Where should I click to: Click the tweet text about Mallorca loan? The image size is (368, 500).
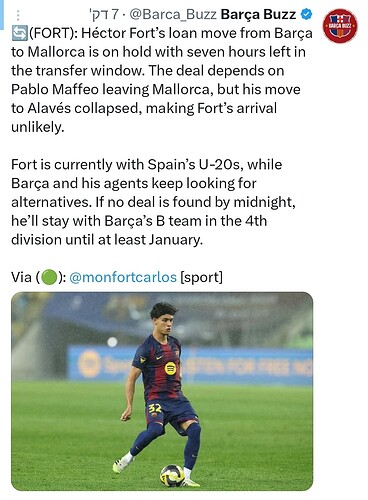tap(162, 80)
